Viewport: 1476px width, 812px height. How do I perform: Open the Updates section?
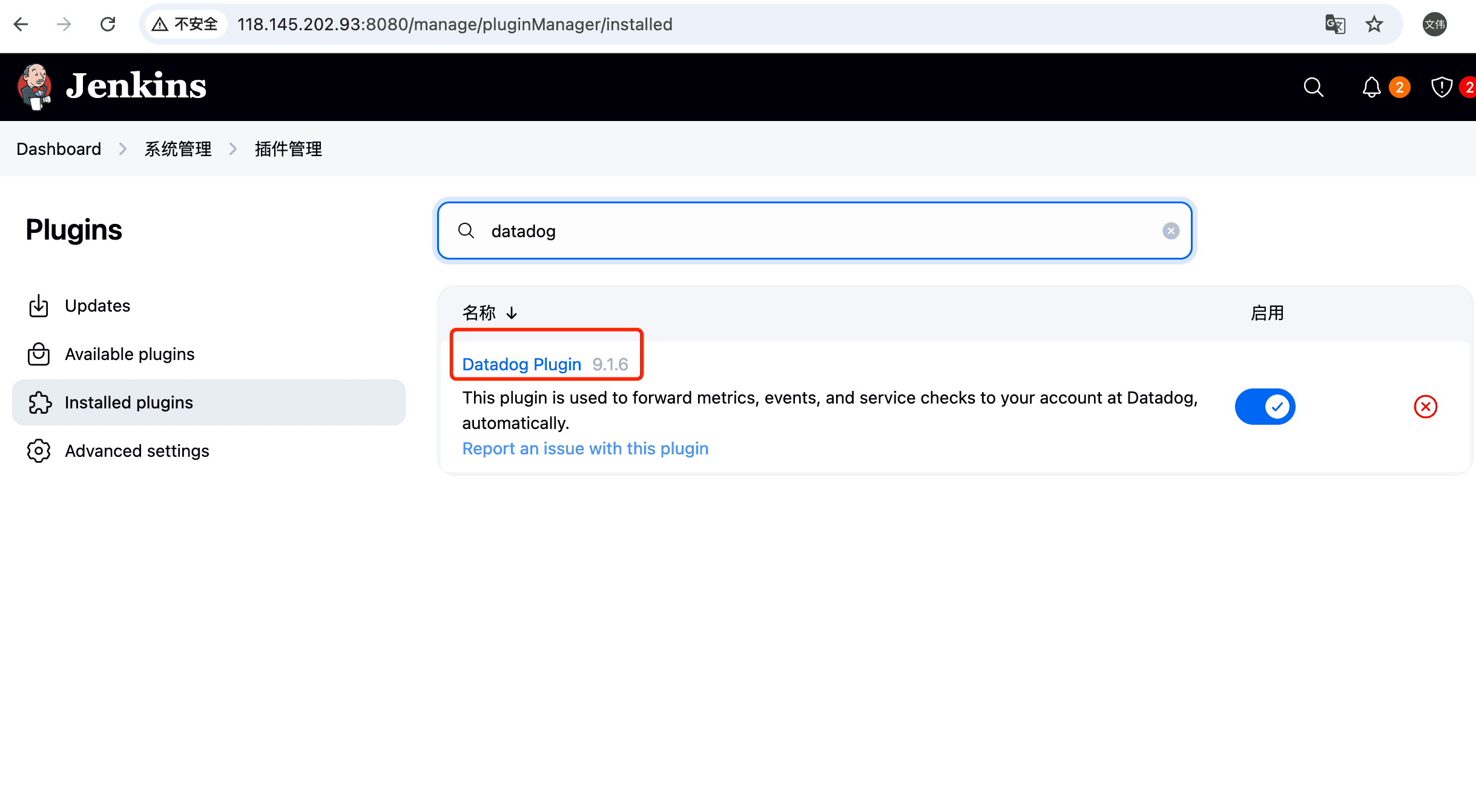click(209, 306)
